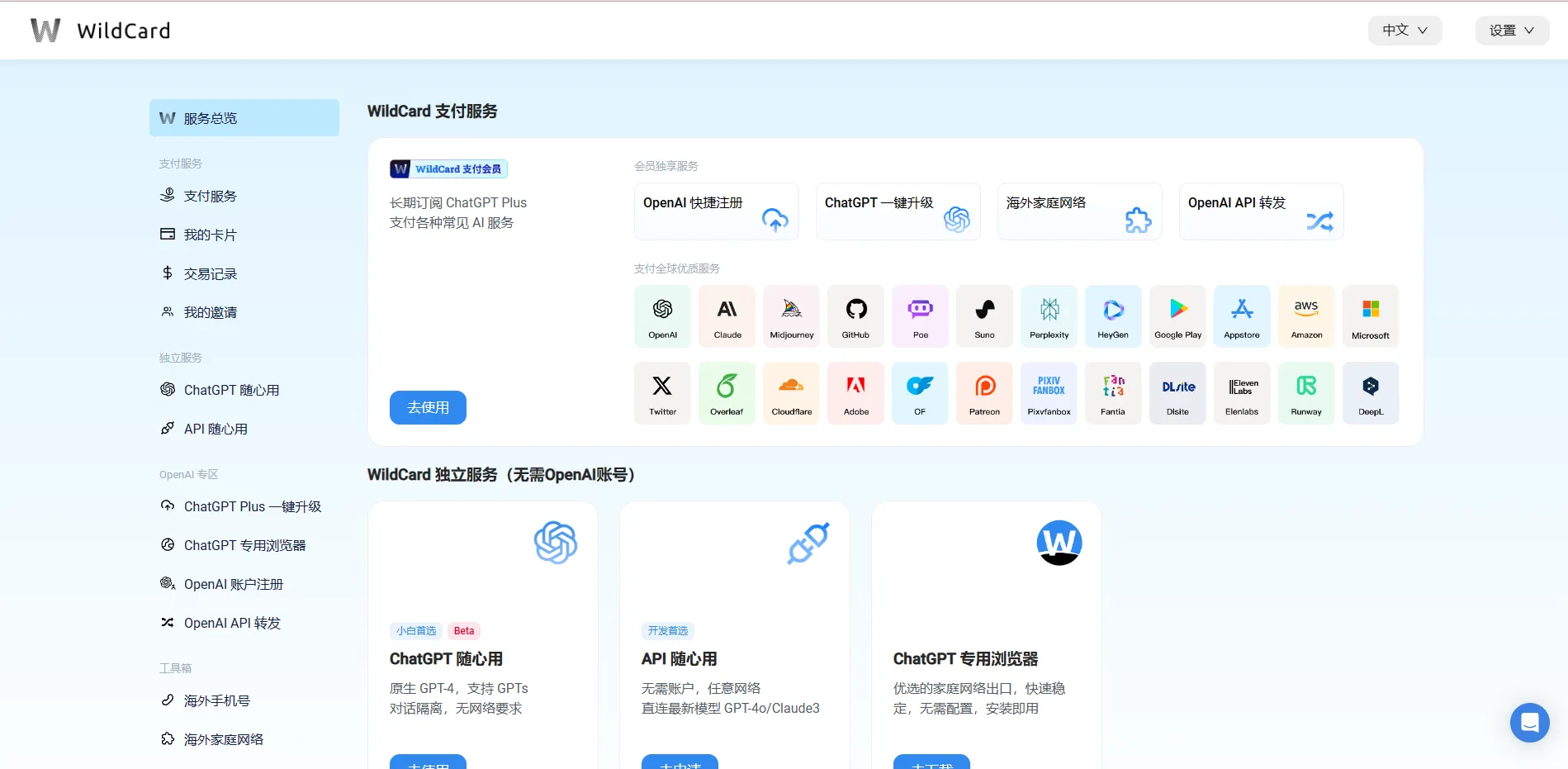Open the Appstore service tile
The image size is (1568, 769).
coord(1242,316)
